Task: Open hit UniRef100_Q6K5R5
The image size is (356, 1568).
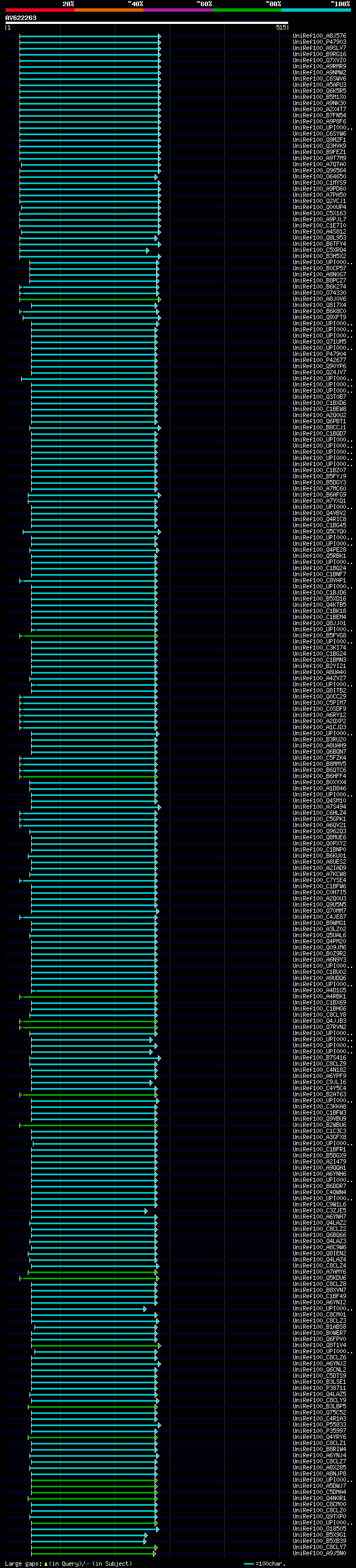Action: [x=319, y=91]
